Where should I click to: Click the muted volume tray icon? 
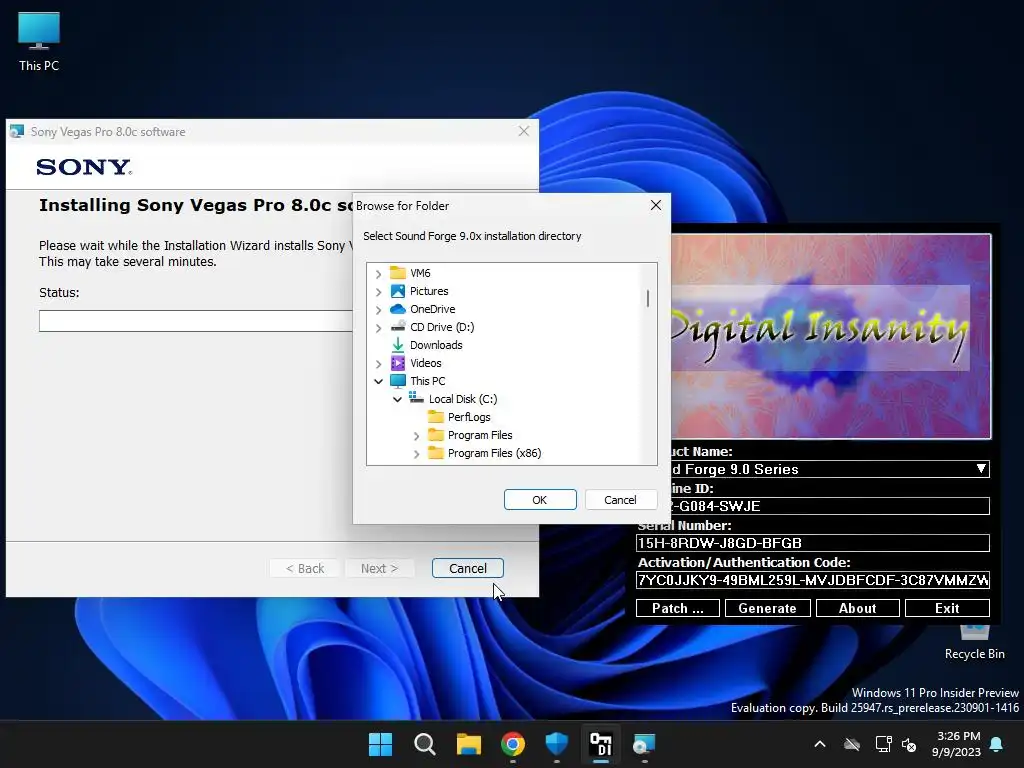(x=908, y=744)
